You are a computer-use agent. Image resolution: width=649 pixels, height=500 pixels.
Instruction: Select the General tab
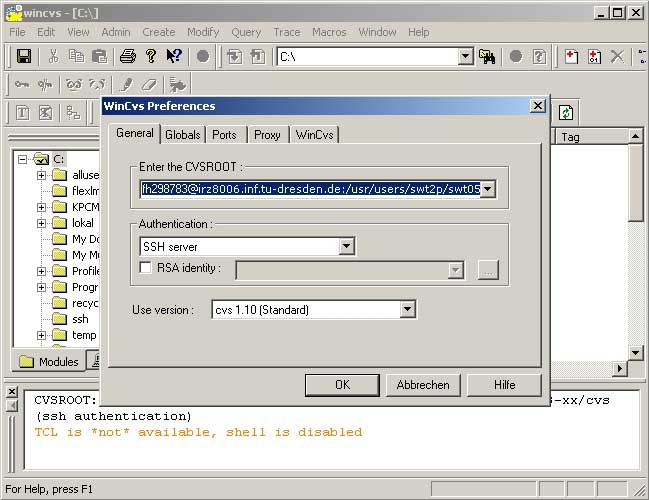pyautogui.click(x=135, y=133)
